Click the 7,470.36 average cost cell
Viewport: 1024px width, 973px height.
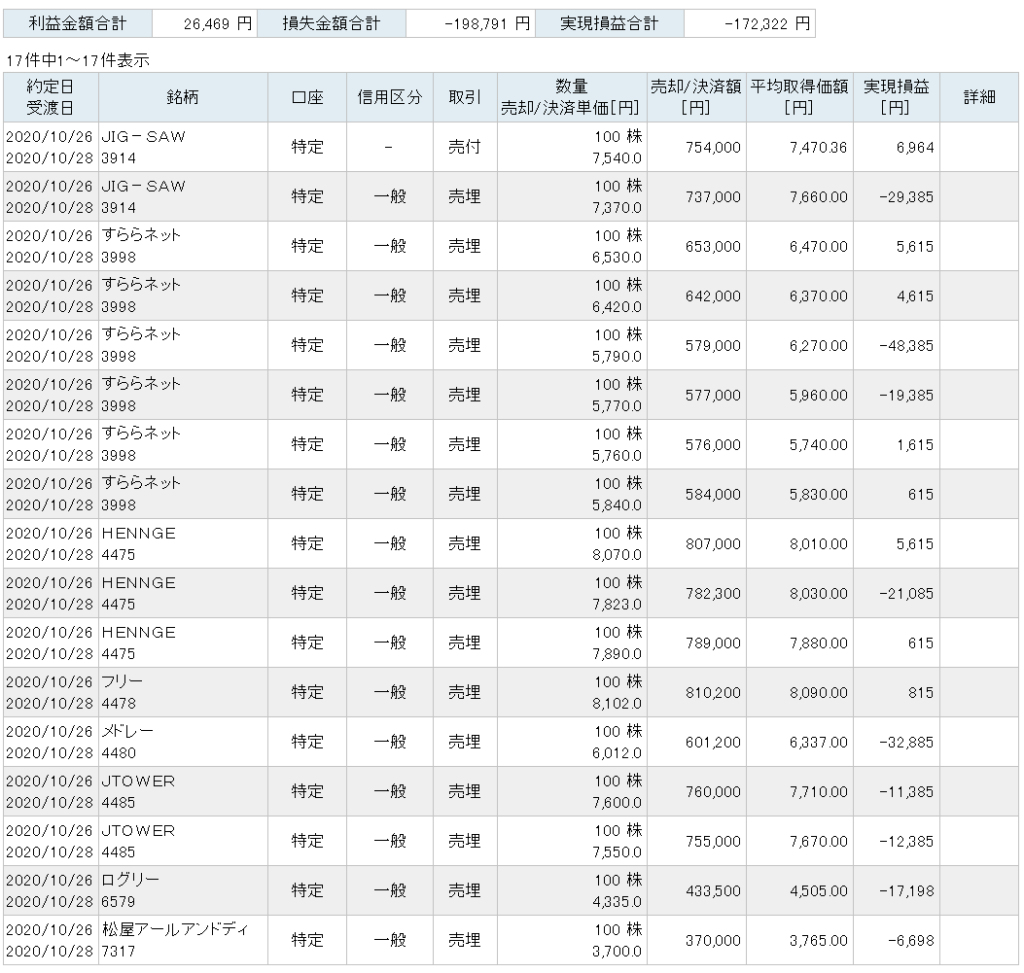tap(799, 147)
